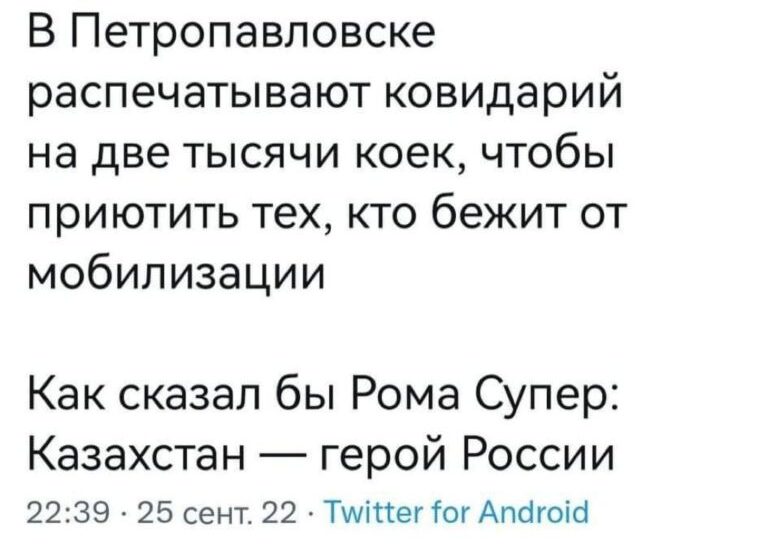
Task: Click the date 25 сент. 22
Action: (217, 513)
